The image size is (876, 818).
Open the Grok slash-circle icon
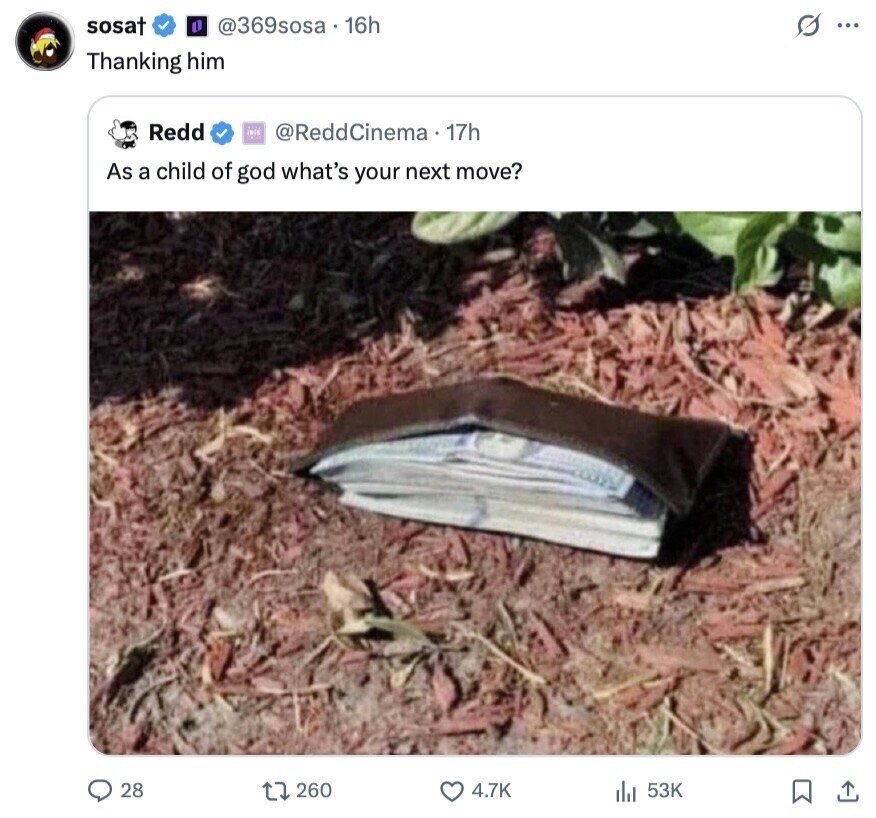[808, 26]
